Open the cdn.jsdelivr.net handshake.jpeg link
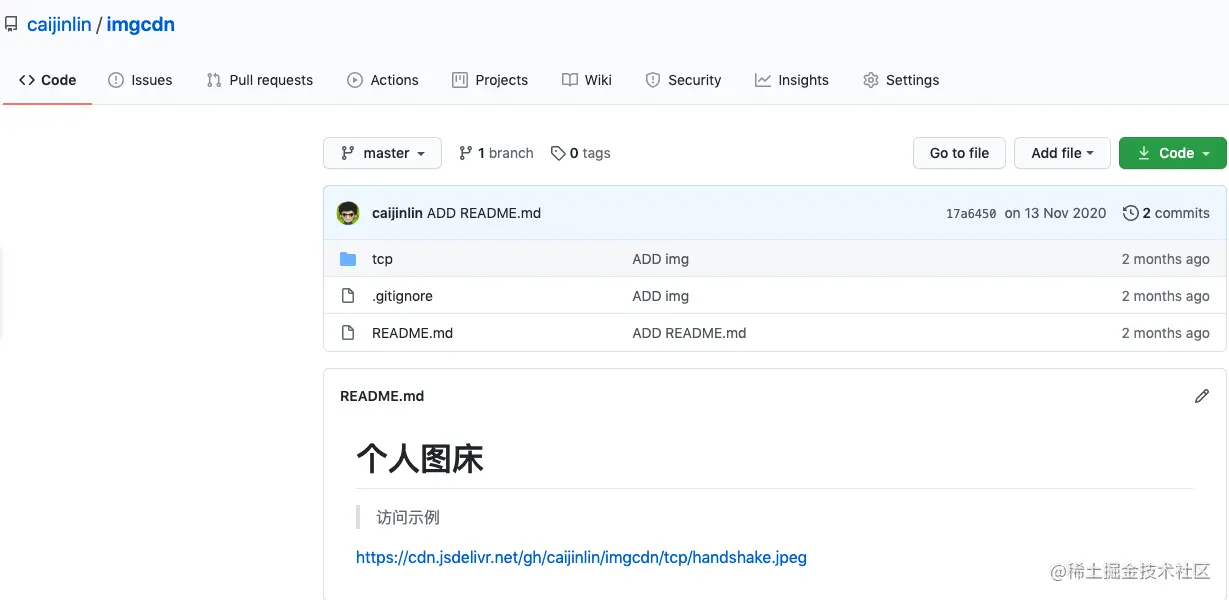This screenshot has height=600, width=1229. pyautogui.click(x=581, y=557)
